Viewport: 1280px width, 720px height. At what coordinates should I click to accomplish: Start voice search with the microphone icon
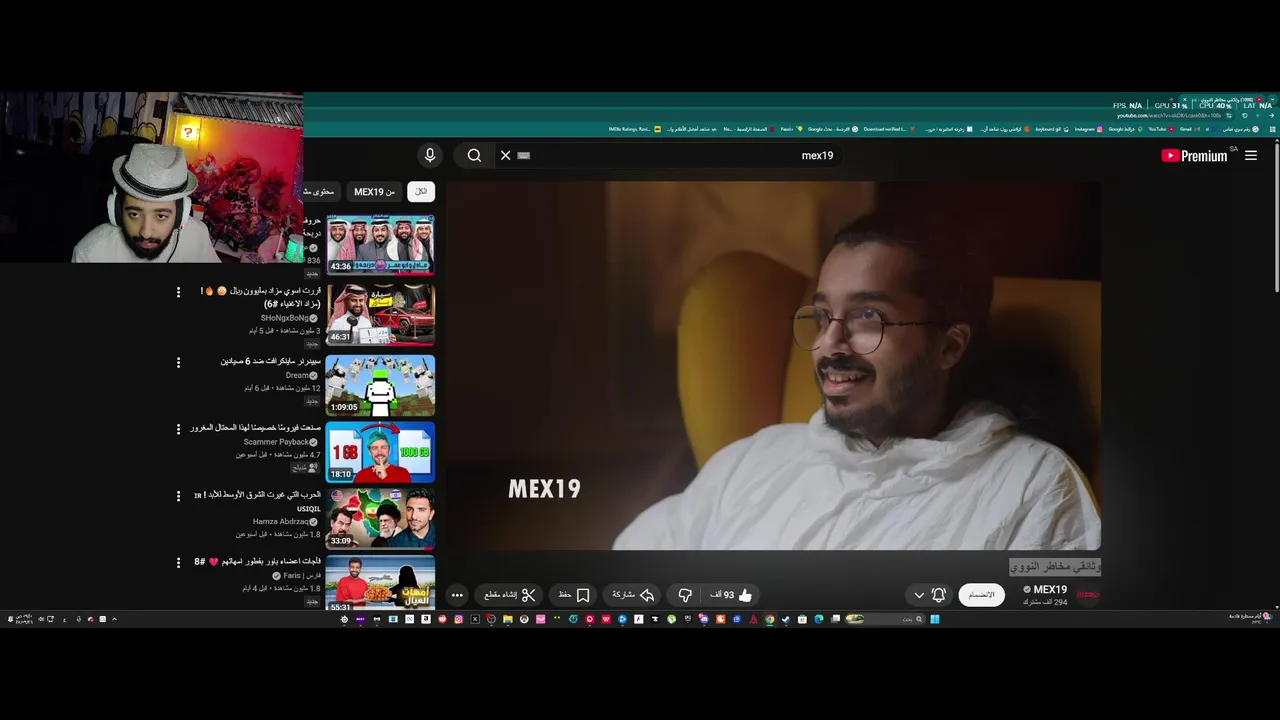430,155
